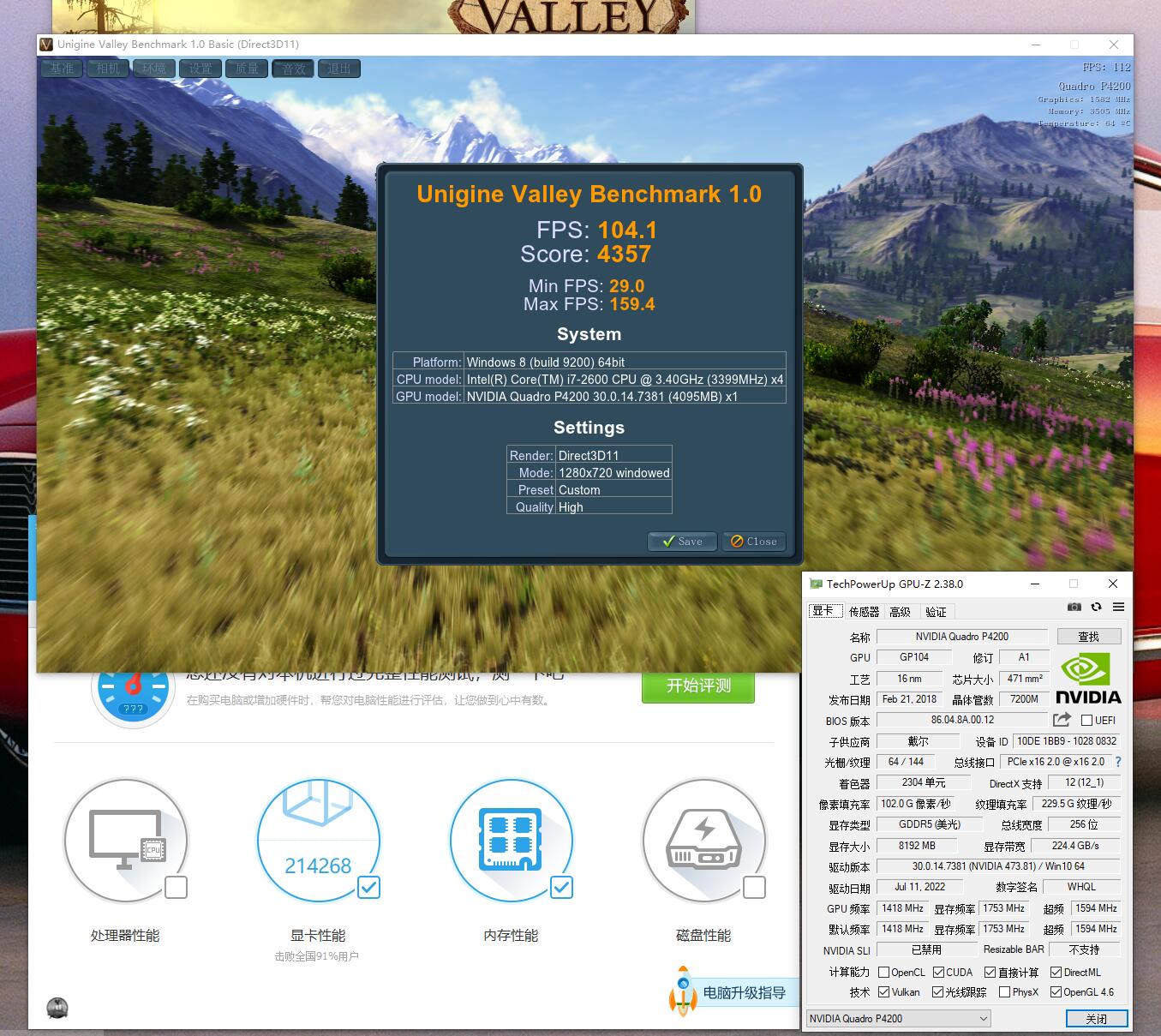Save the benchmark results
Viewport: 1161px width, 1036px height.
[x=682, y=542]
